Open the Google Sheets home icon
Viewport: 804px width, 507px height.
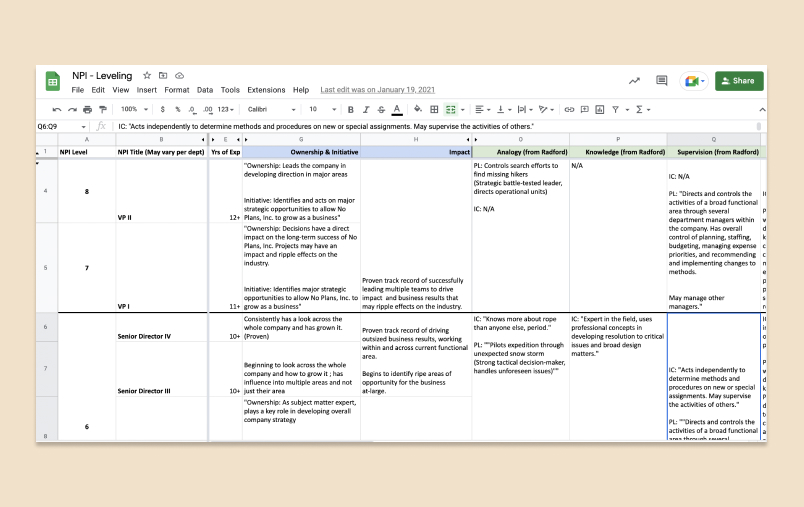[x=53, y=82]
